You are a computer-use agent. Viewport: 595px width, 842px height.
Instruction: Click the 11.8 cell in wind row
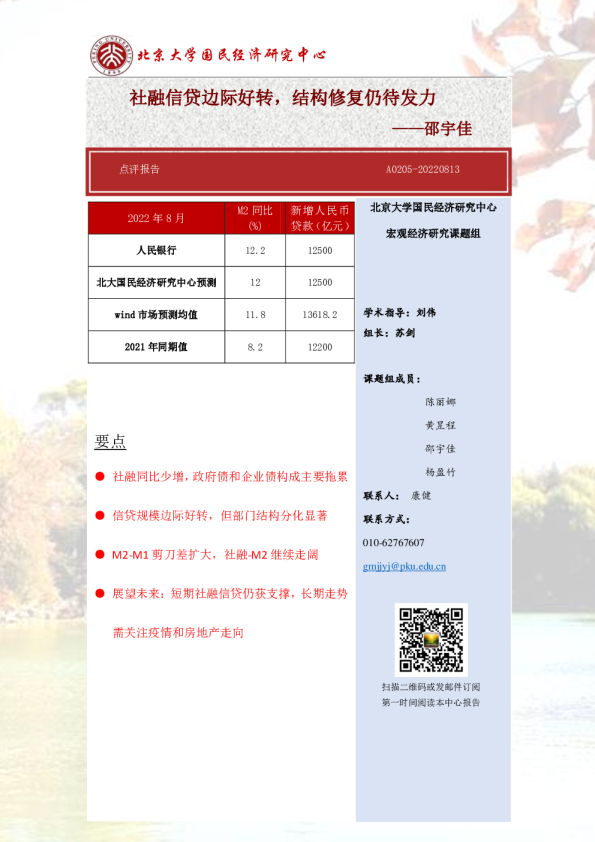point(255,315)
